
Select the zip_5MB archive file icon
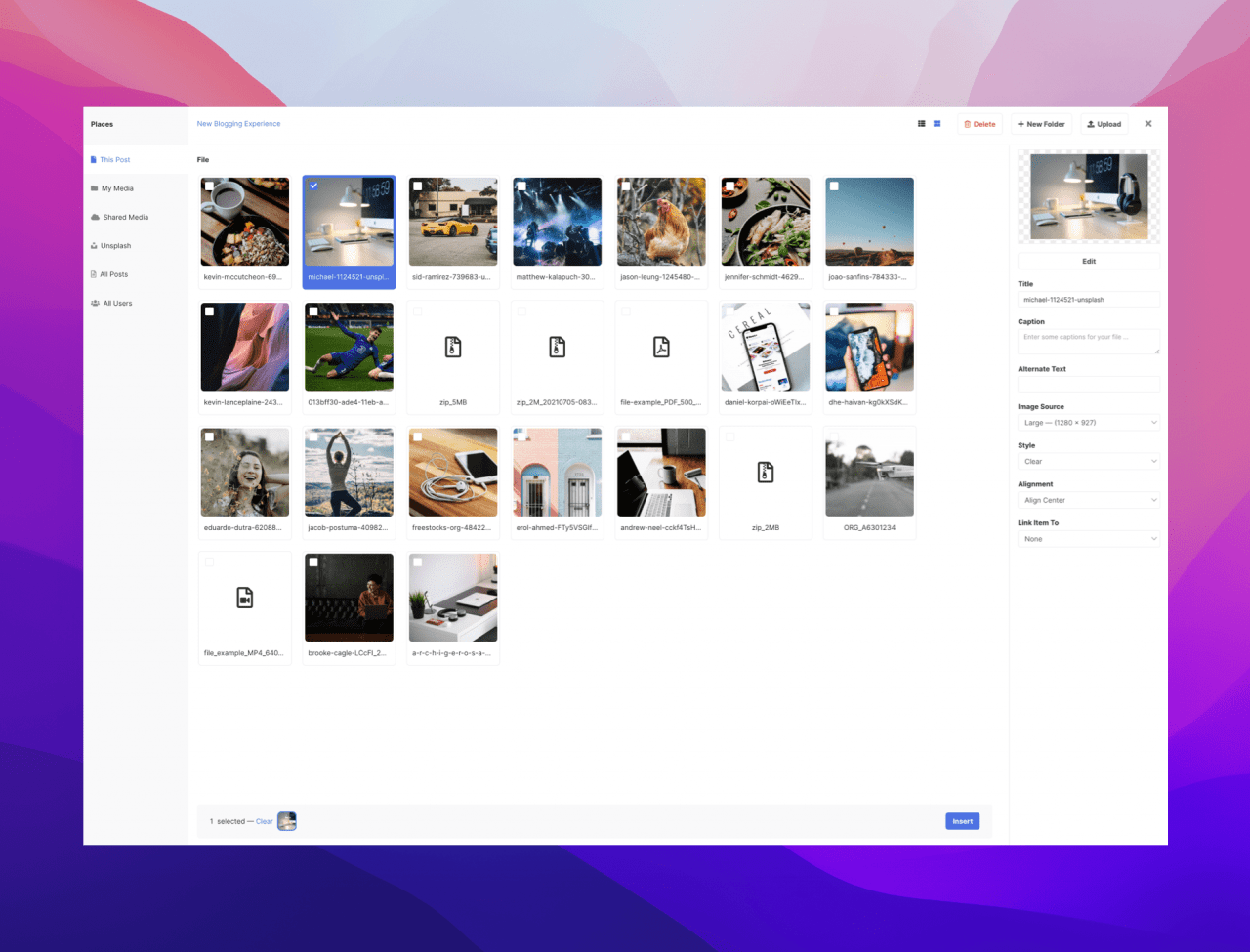coord(453,347)
